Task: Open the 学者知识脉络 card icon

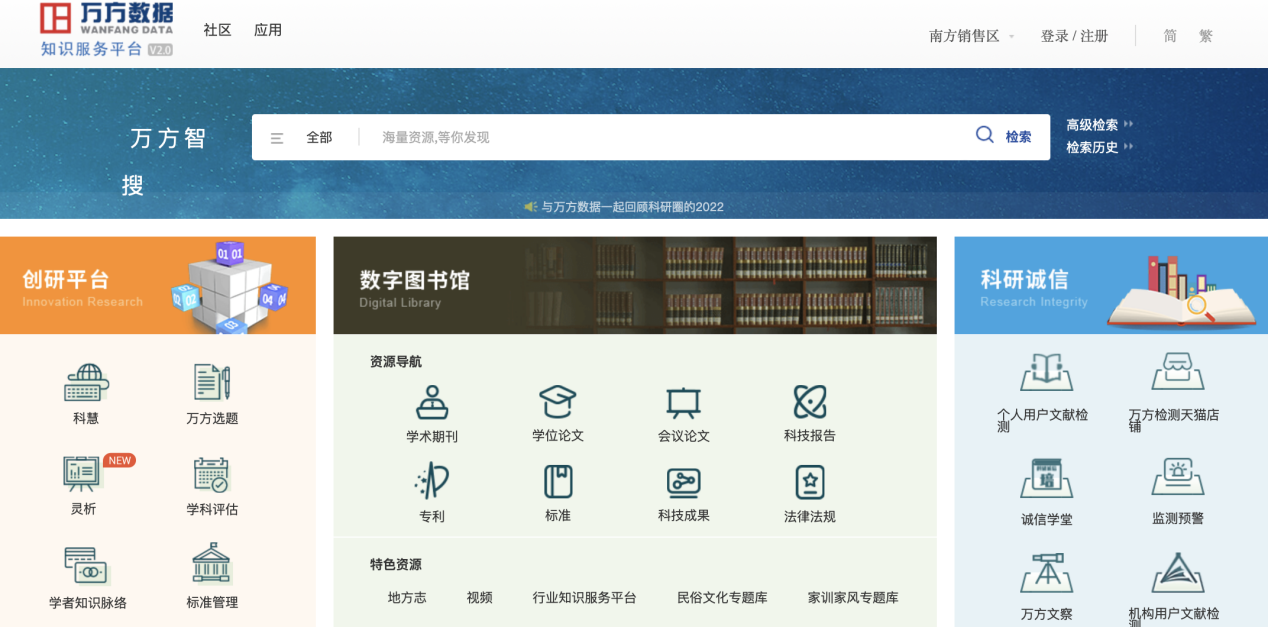Action: click(x=87, y=566)
